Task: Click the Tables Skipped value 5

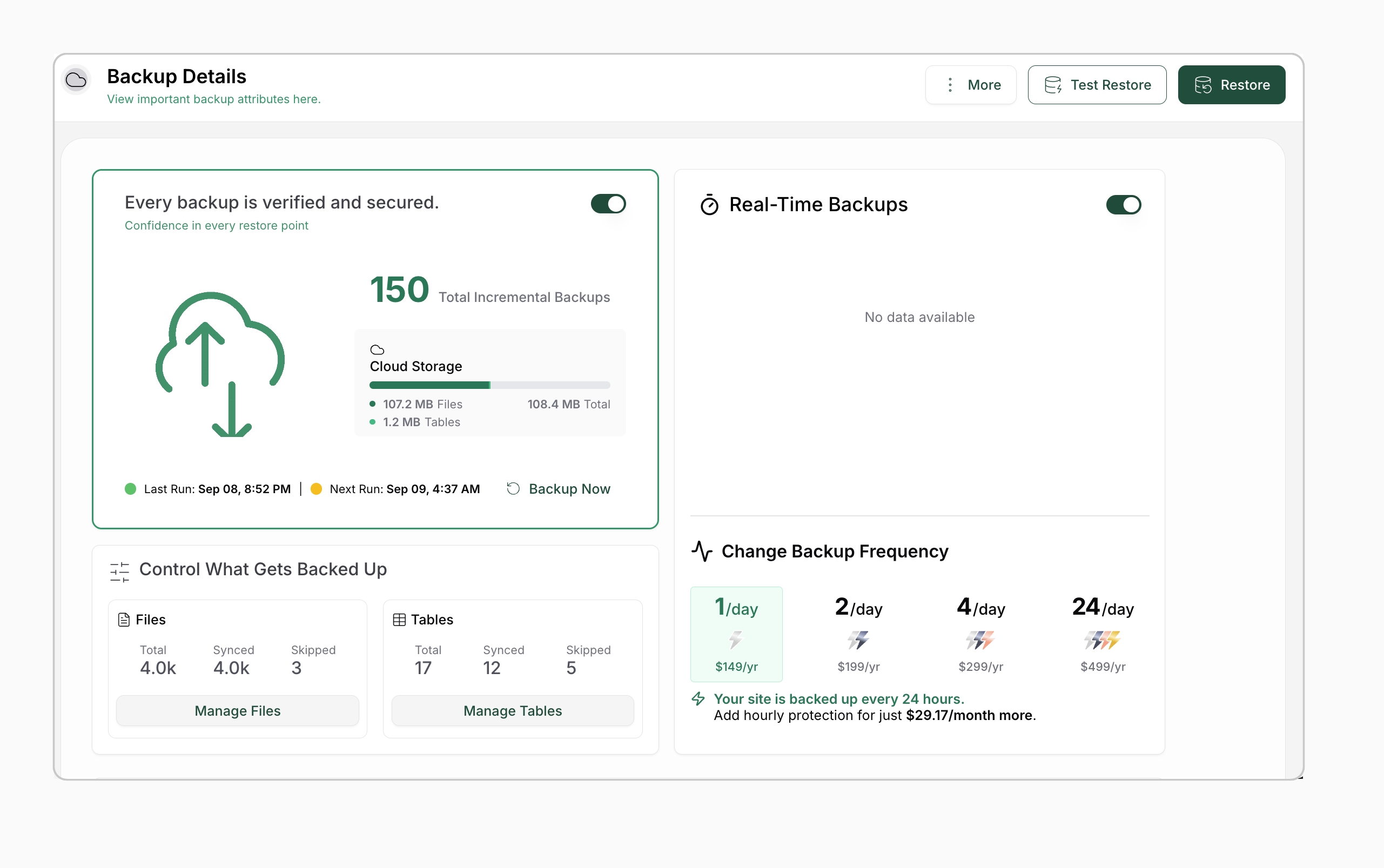Action: 571,668
